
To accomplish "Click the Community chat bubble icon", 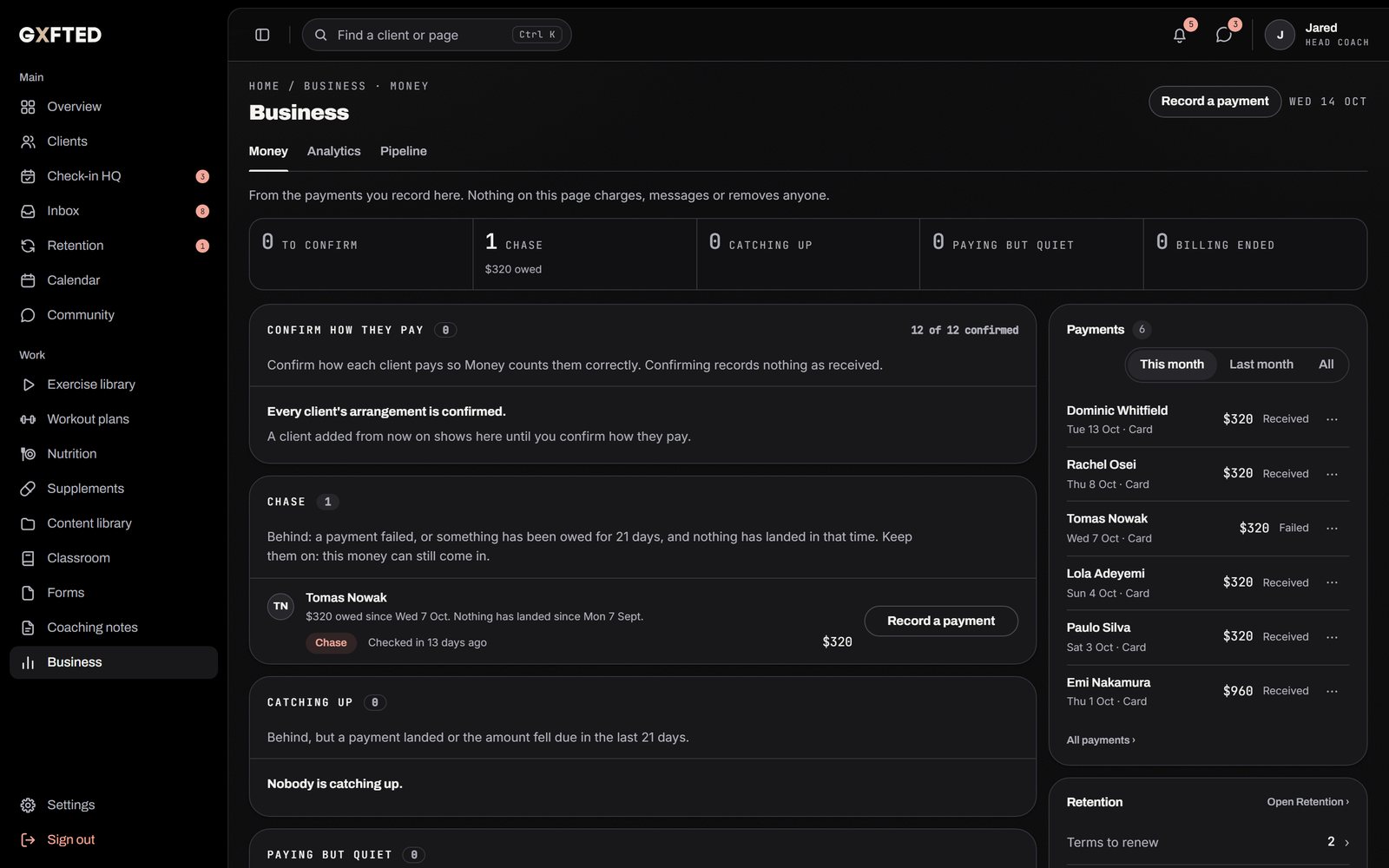I will click(x=28, y=315).
